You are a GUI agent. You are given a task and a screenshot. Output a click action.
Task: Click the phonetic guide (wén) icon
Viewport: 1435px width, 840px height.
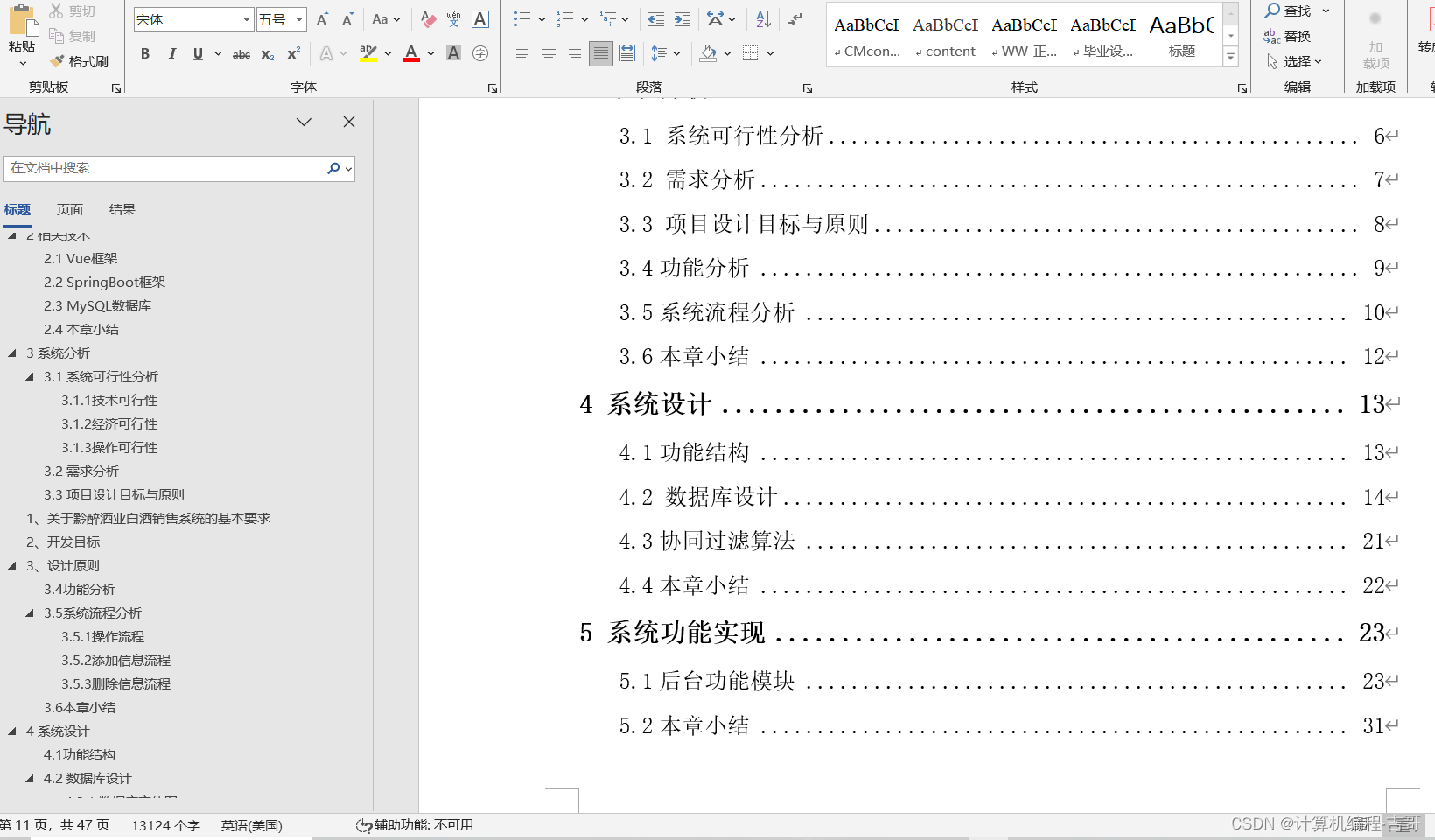[x=453, y=19]
